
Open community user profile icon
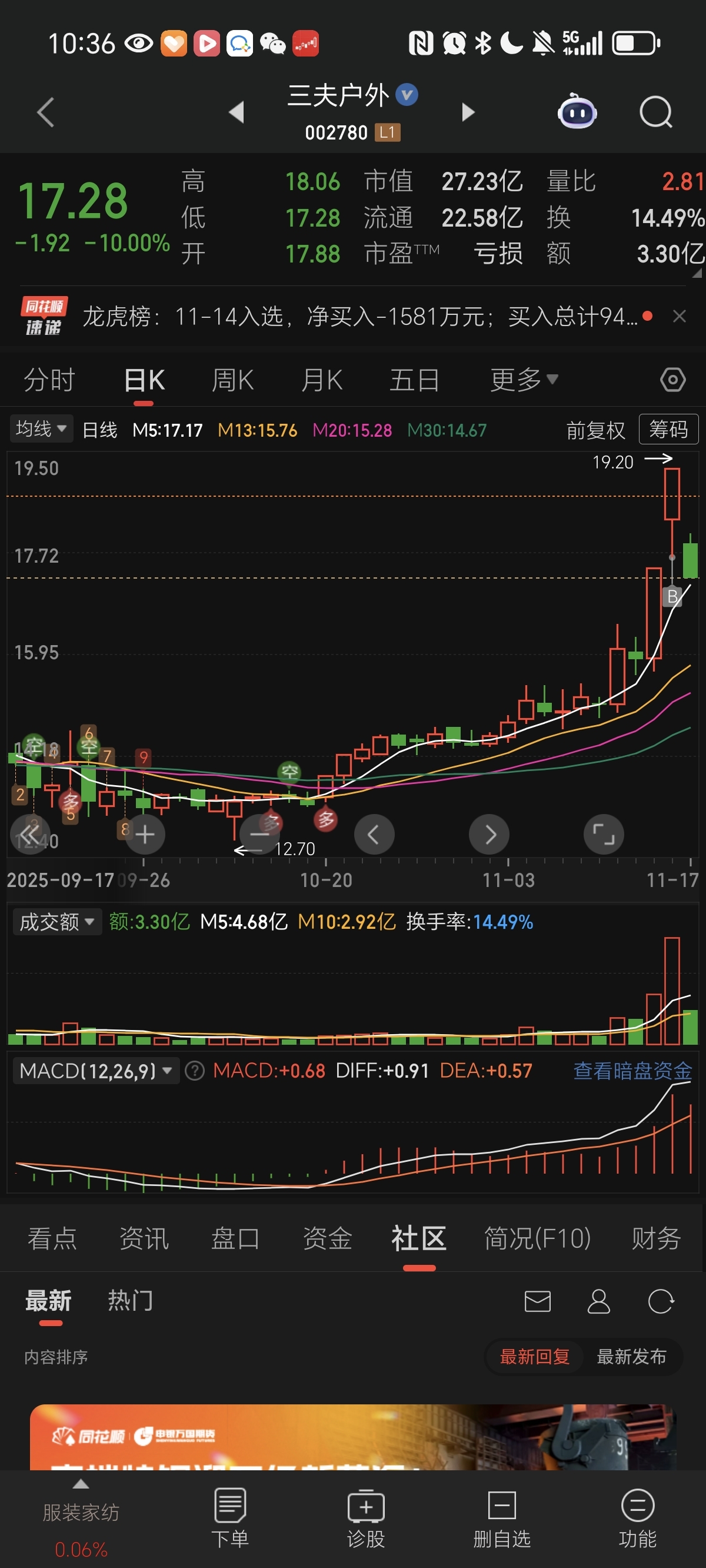coord(598,1301)
